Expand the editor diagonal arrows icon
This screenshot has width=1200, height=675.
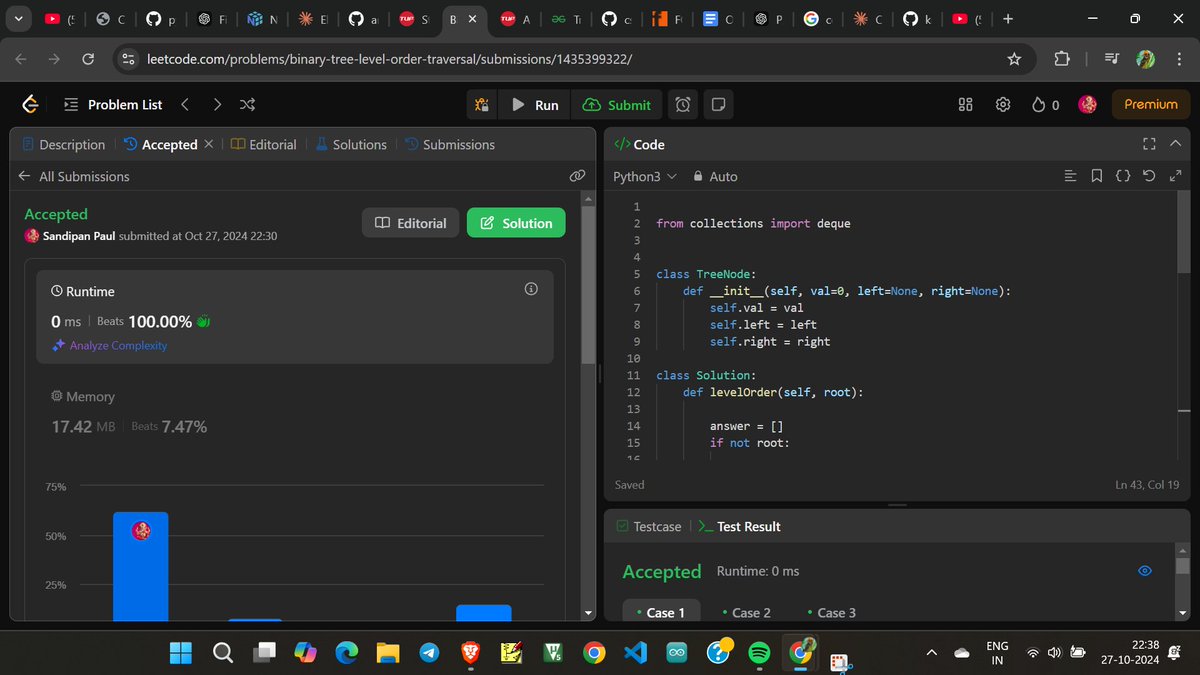(x=1175, y=176)
